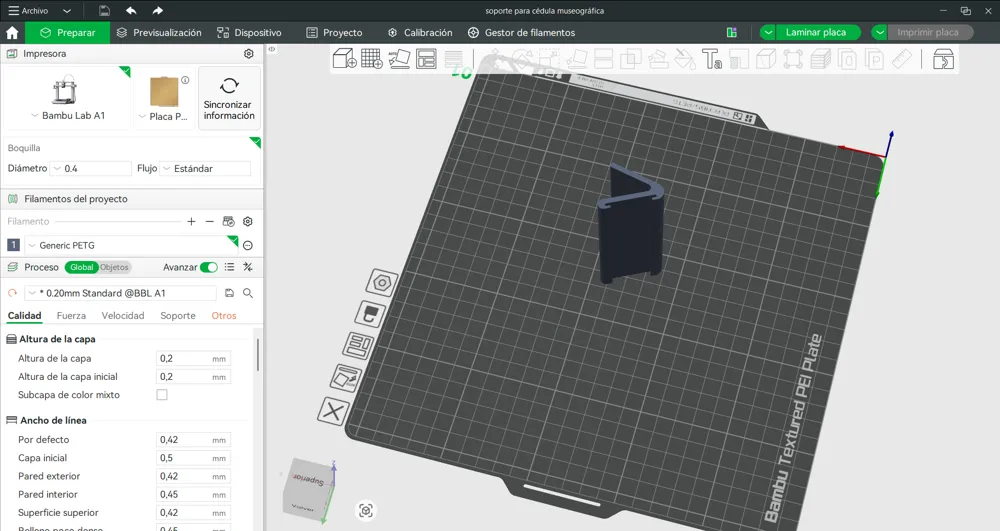Run auto orient from the top toolbar
The width and height of the screenshot is (1000, 531).
[x=399, y=59]
